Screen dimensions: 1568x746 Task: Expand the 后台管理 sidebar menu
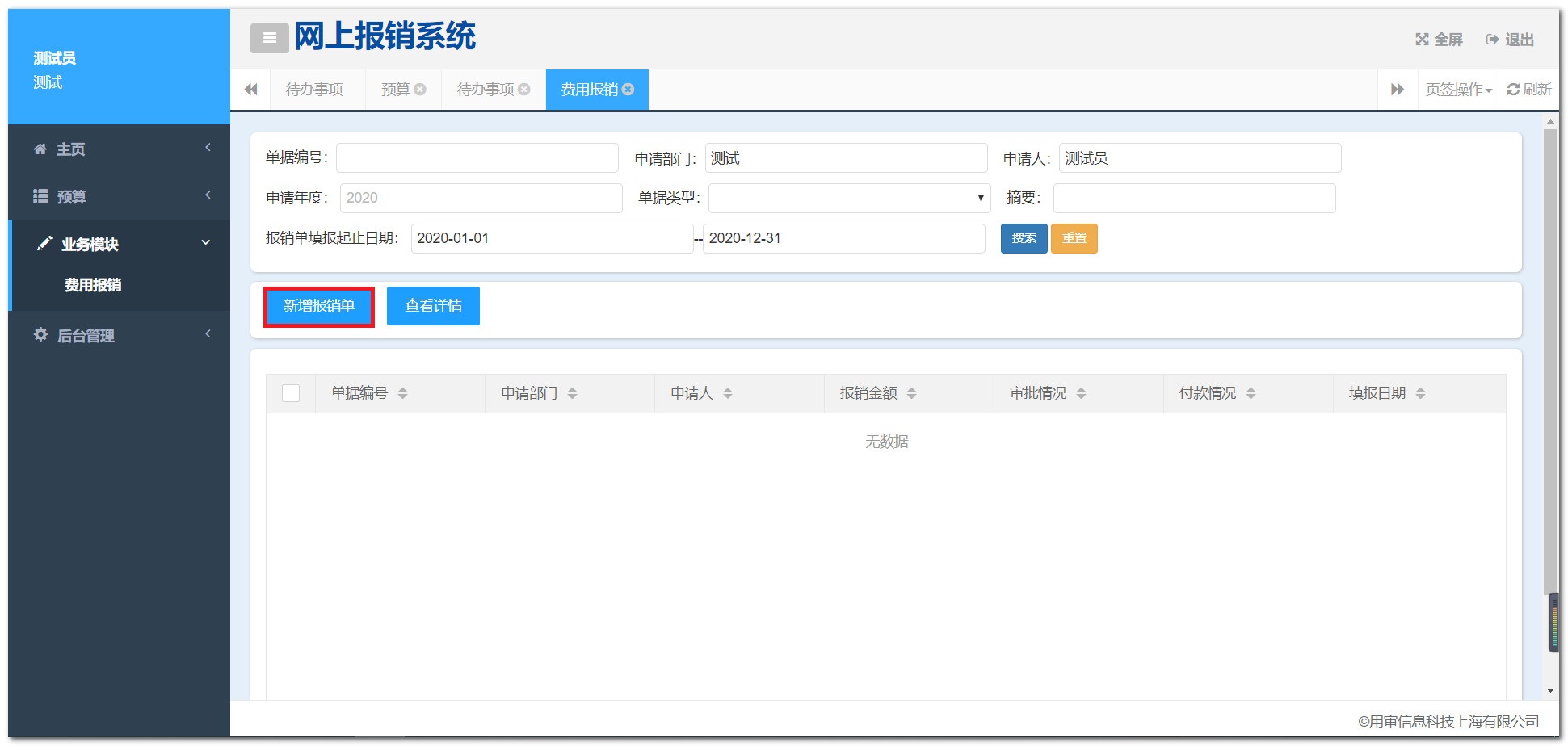120,335
